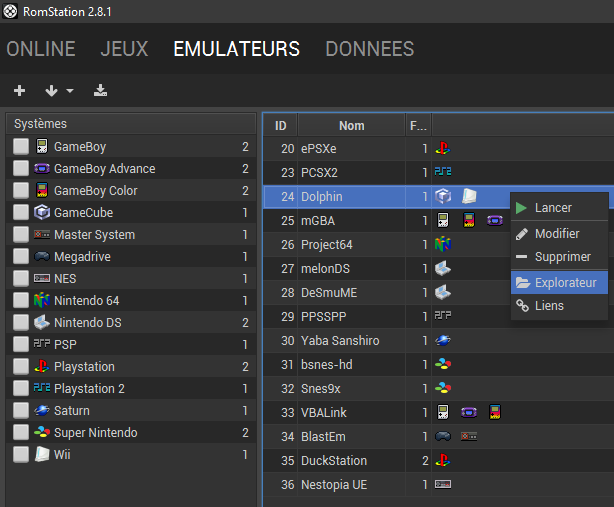This screenshot has height=507, width=614.
Task: Select the DuckStation emulator name
Action: coord(334,461)
